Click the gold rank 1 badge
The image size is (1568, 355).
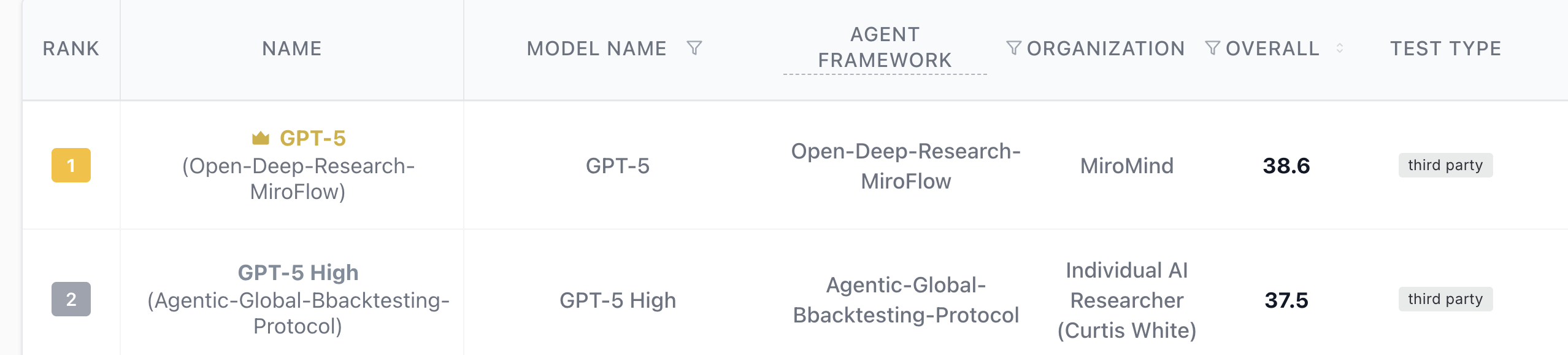[71, 165]
